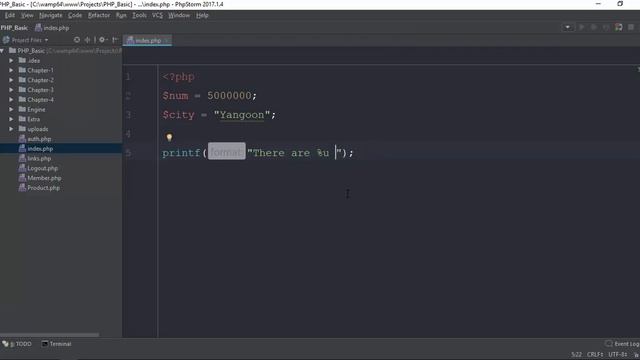
Task: Click the PHP file icon of auth.php
Action: pos(22,139)
